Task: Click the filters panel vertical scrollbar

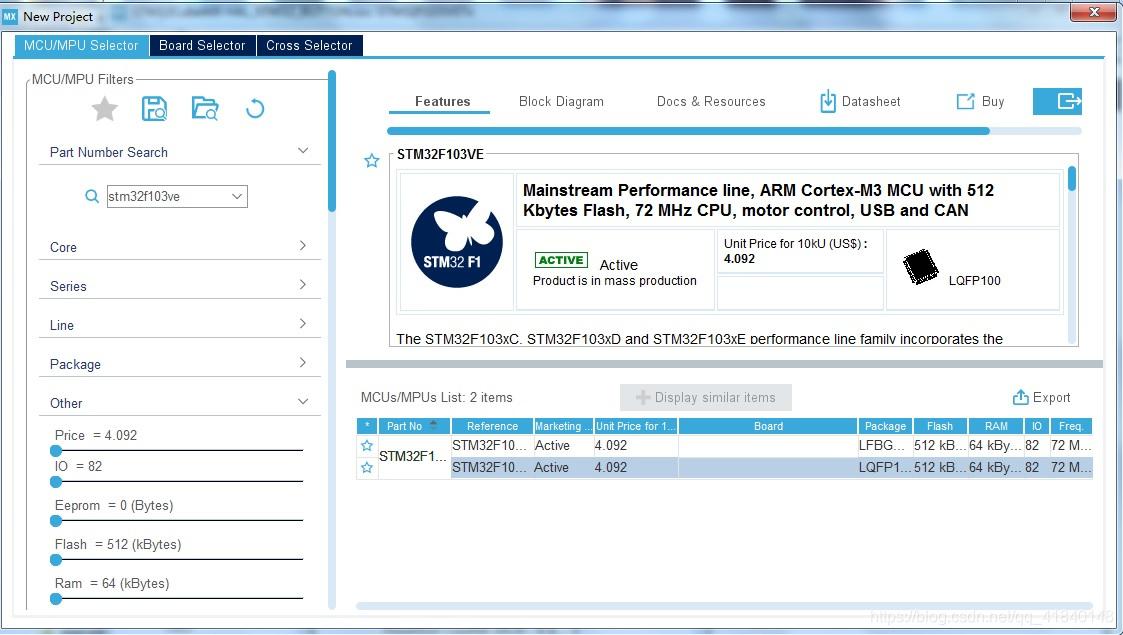Action: [x=332, y=141]
